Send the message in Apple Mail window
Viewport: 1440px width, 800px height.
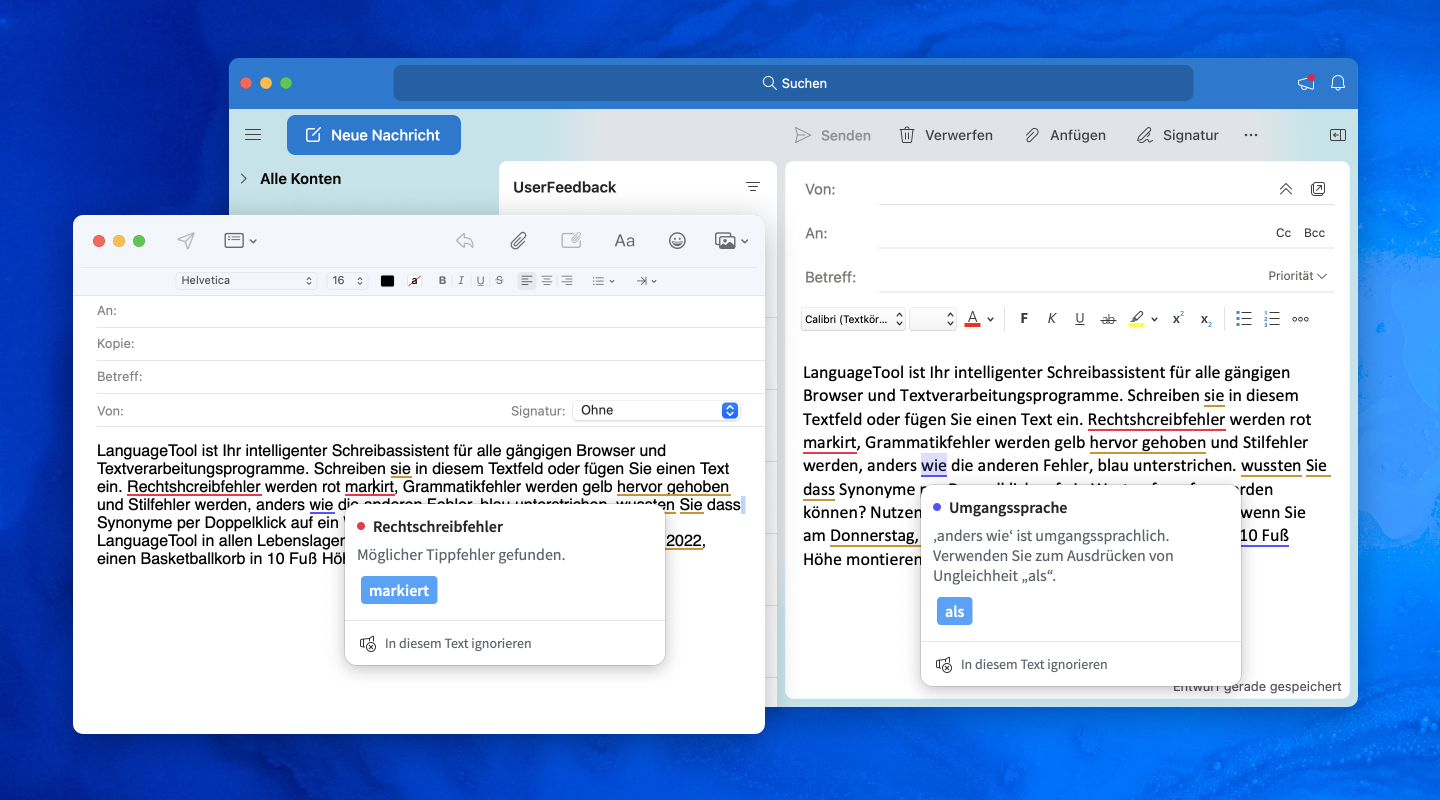pyautogui.click(x=186, y=240)
